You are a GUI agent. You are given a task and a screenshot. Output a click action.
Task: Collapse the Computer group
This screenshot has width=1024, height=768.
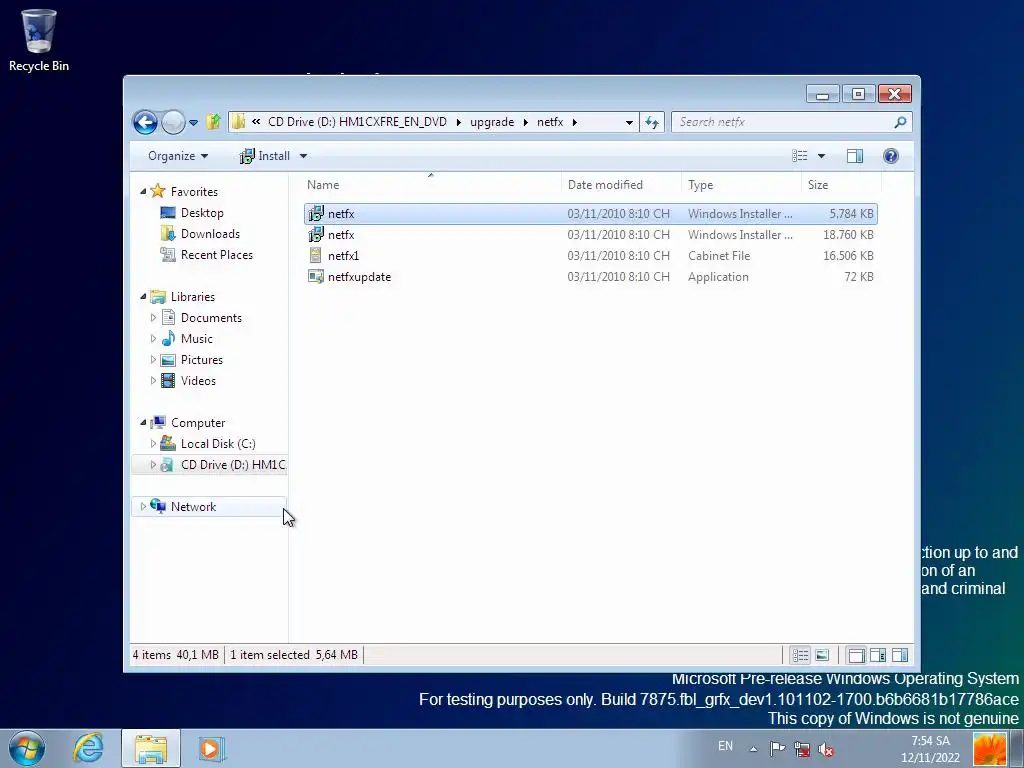tap(143, 423)
